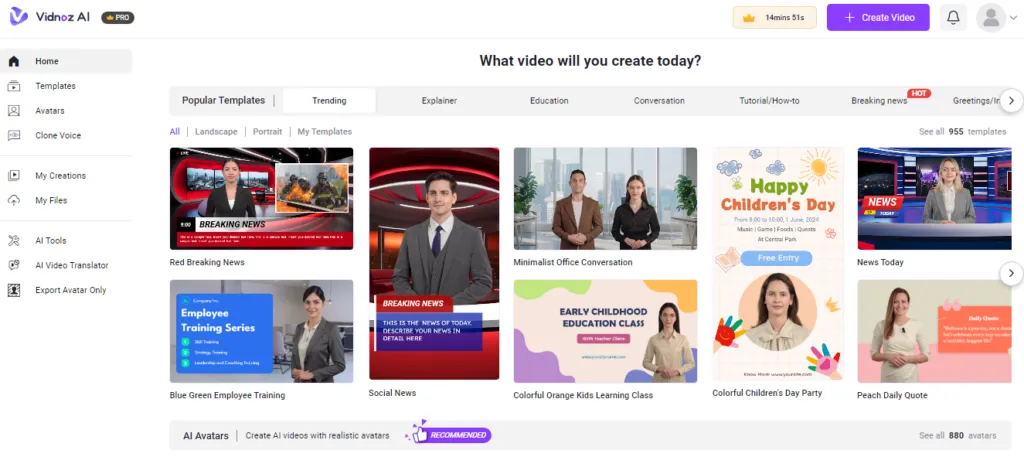The height and width of the screenshot is (457, 1024).
Task: Click the My Files upload icon
Action: coord(14,200)
